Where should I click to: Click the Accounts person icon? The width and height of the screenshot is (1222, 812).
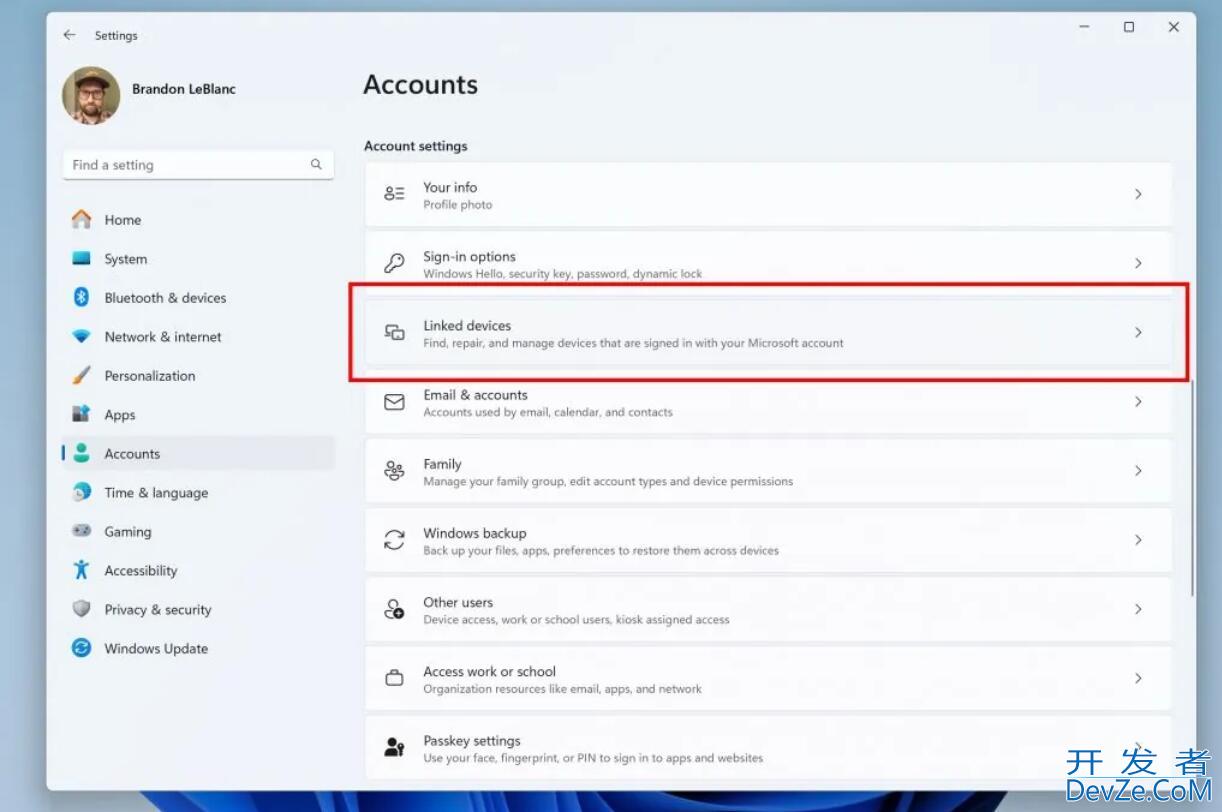pyautogui.click(x=81, y=454)
